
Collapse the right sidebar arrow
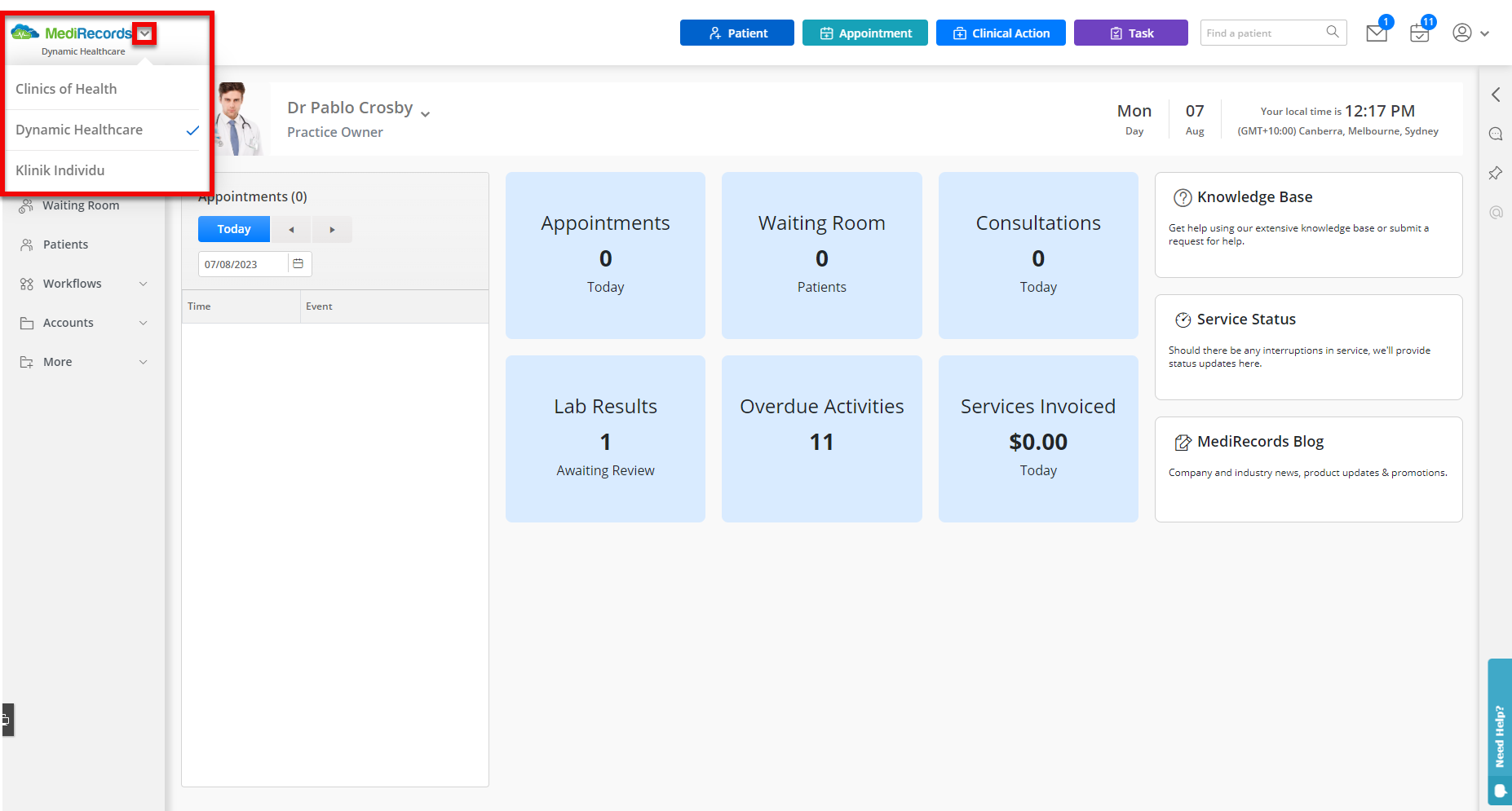[1496, 95]
